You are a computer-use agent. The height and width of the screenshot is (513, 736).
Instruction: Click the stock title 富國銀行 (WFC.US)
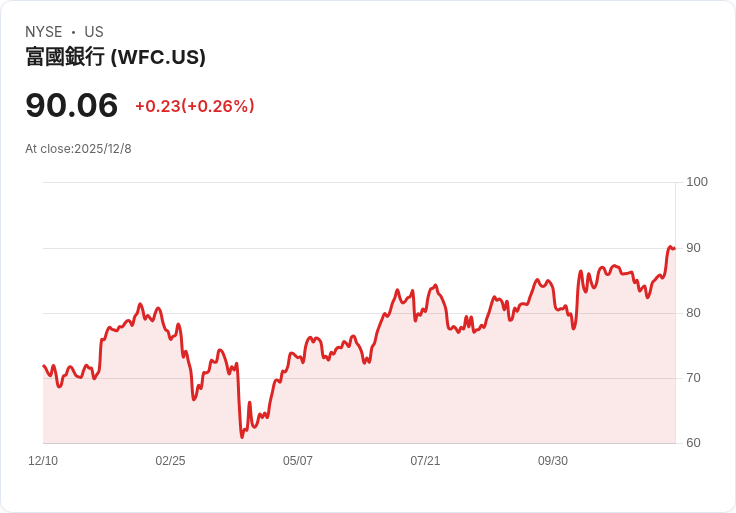(x=115, y=57)
